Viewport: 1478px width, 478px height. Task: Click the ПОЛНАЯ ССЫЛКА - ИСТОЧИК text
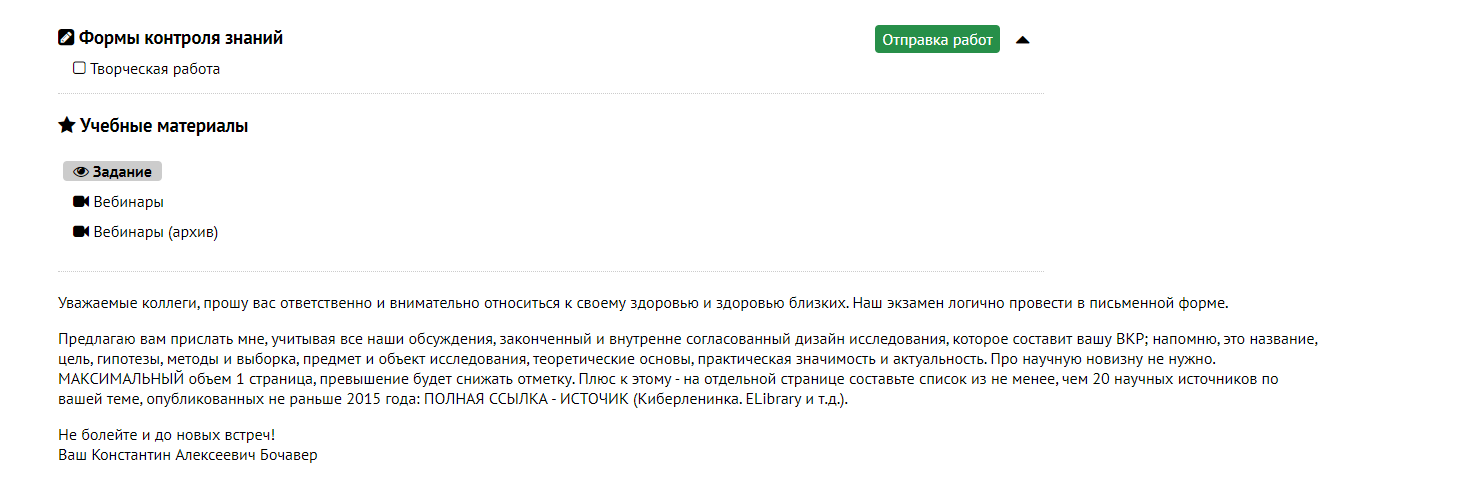coord(520,400)
